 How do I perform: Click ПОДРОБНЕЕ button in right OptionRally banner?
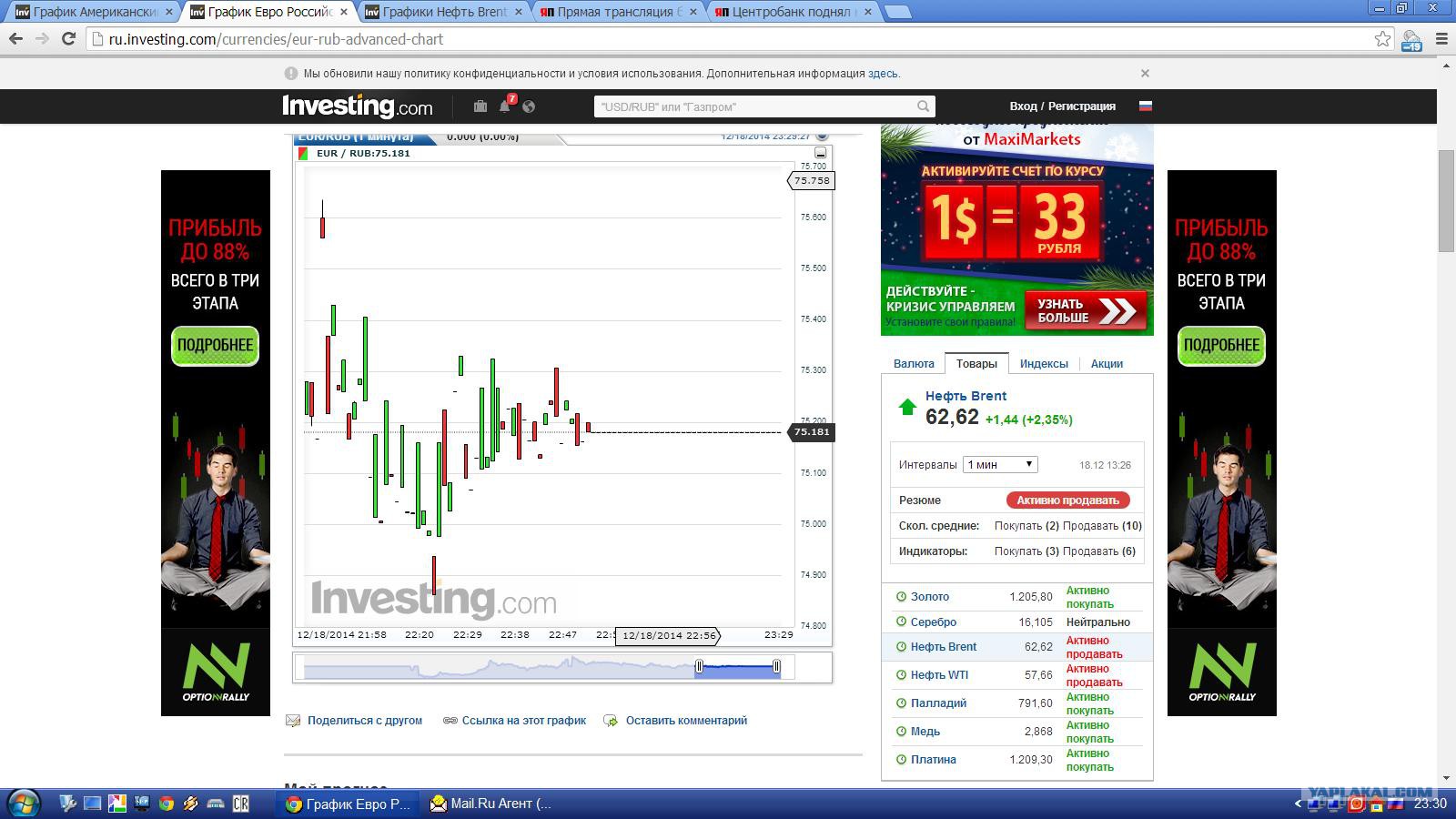pos(1221,346)
